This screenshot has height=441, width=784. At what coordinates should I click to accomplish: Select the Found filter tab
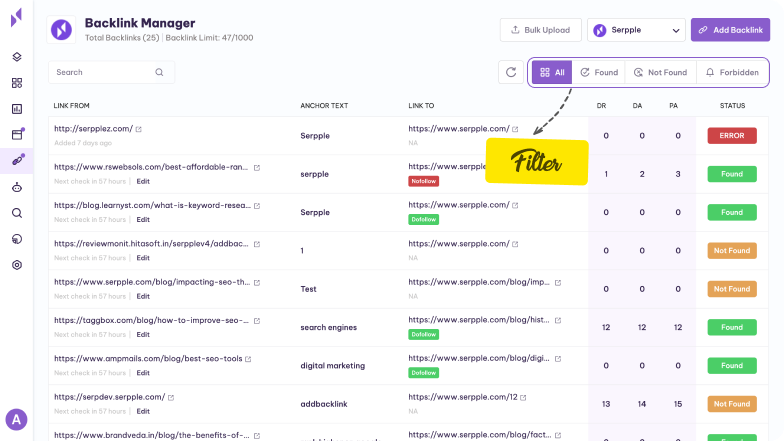click(x=599, y=72)
